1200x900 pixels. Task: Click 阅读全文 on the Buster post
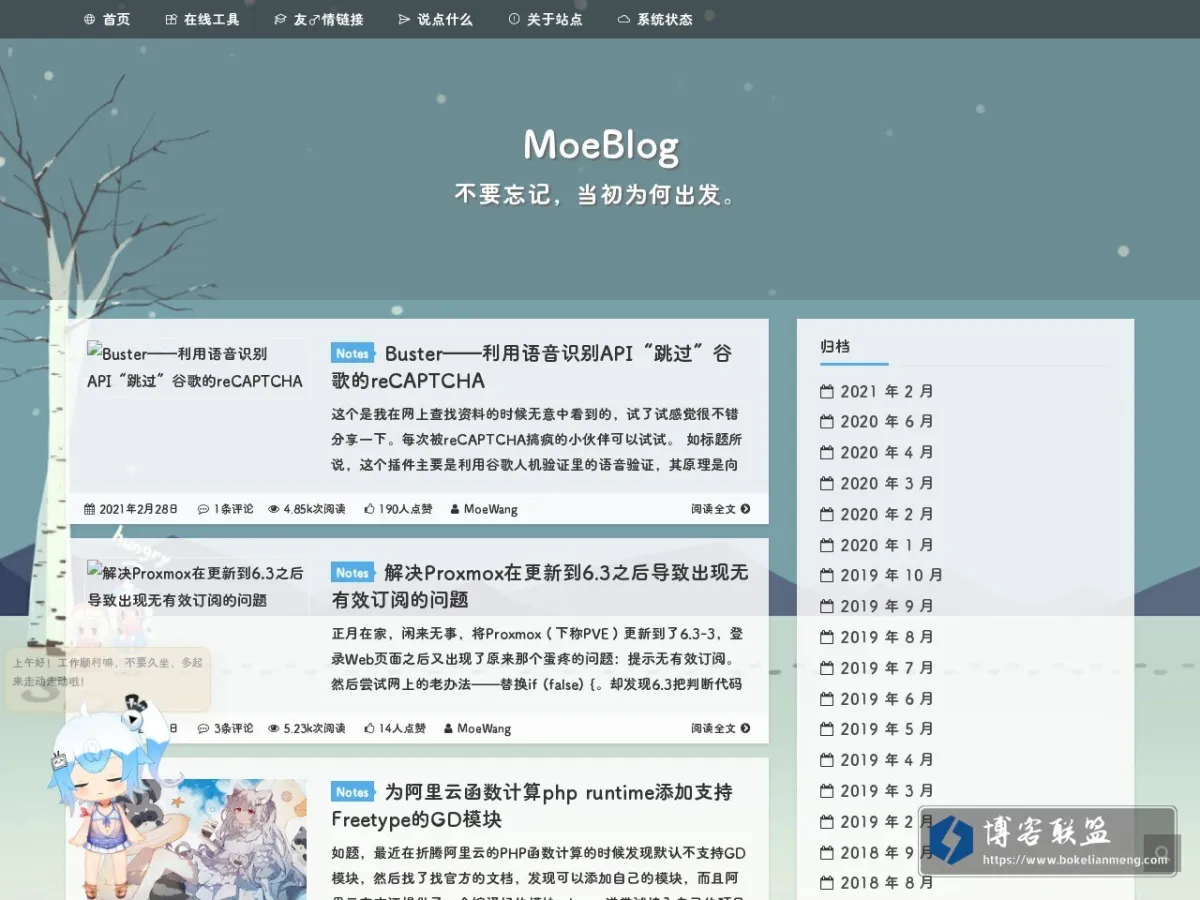click(720, 509)
